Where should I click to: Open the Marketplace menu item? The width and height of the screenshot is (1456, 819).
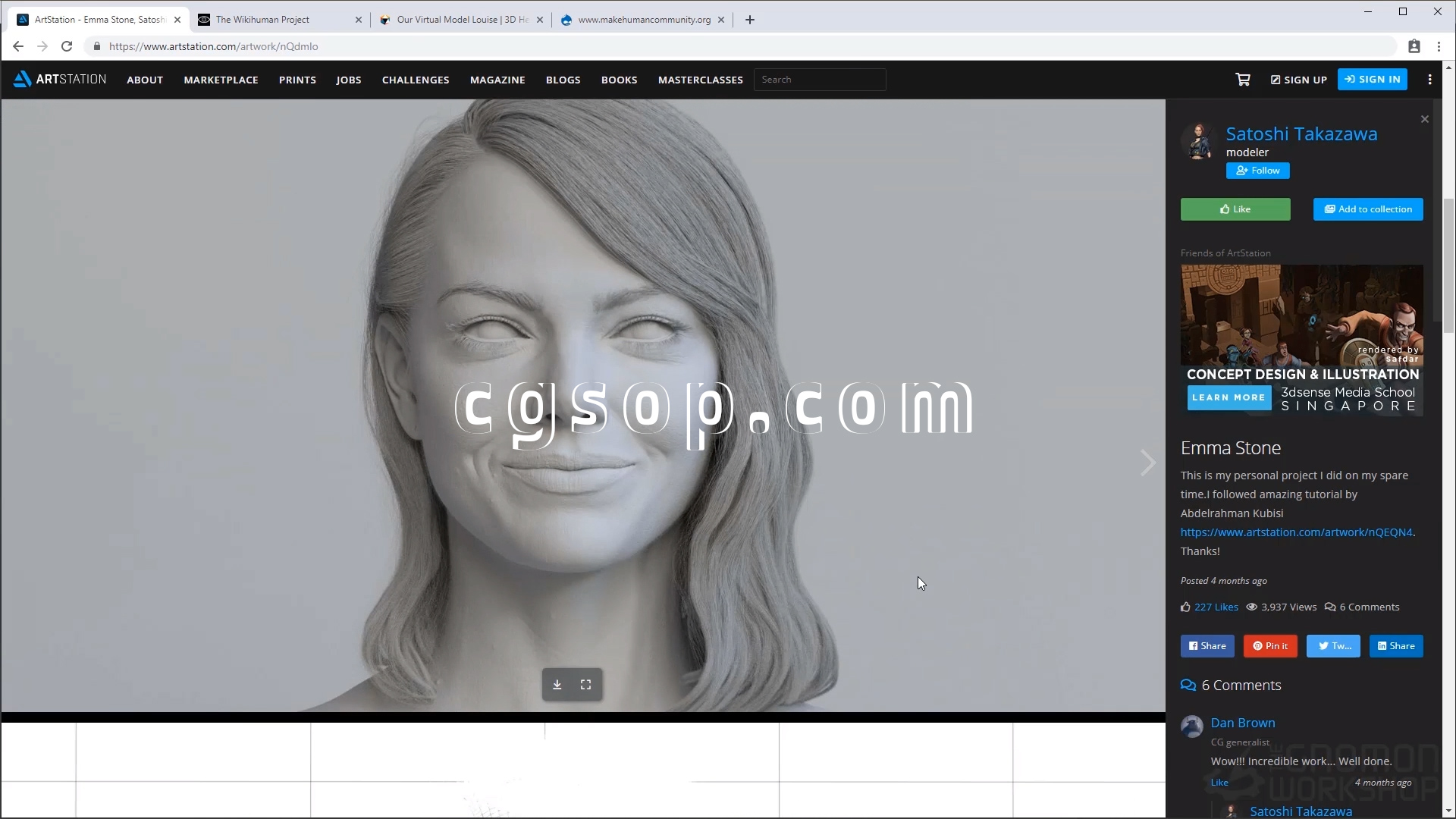click(x=221, y=80)
